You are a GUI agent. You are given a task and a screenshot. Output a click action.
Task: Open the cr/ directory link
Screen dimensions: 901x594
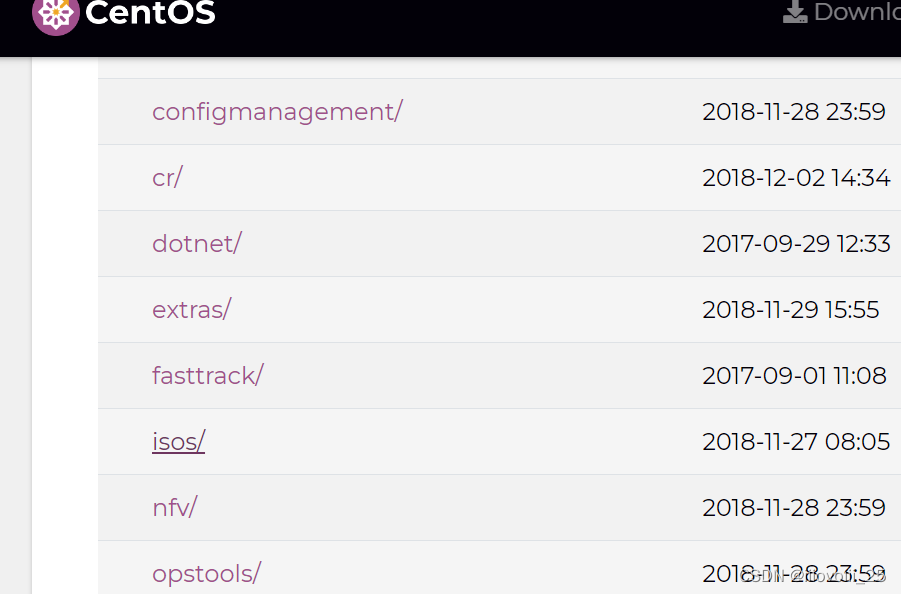tap(167, 177)
